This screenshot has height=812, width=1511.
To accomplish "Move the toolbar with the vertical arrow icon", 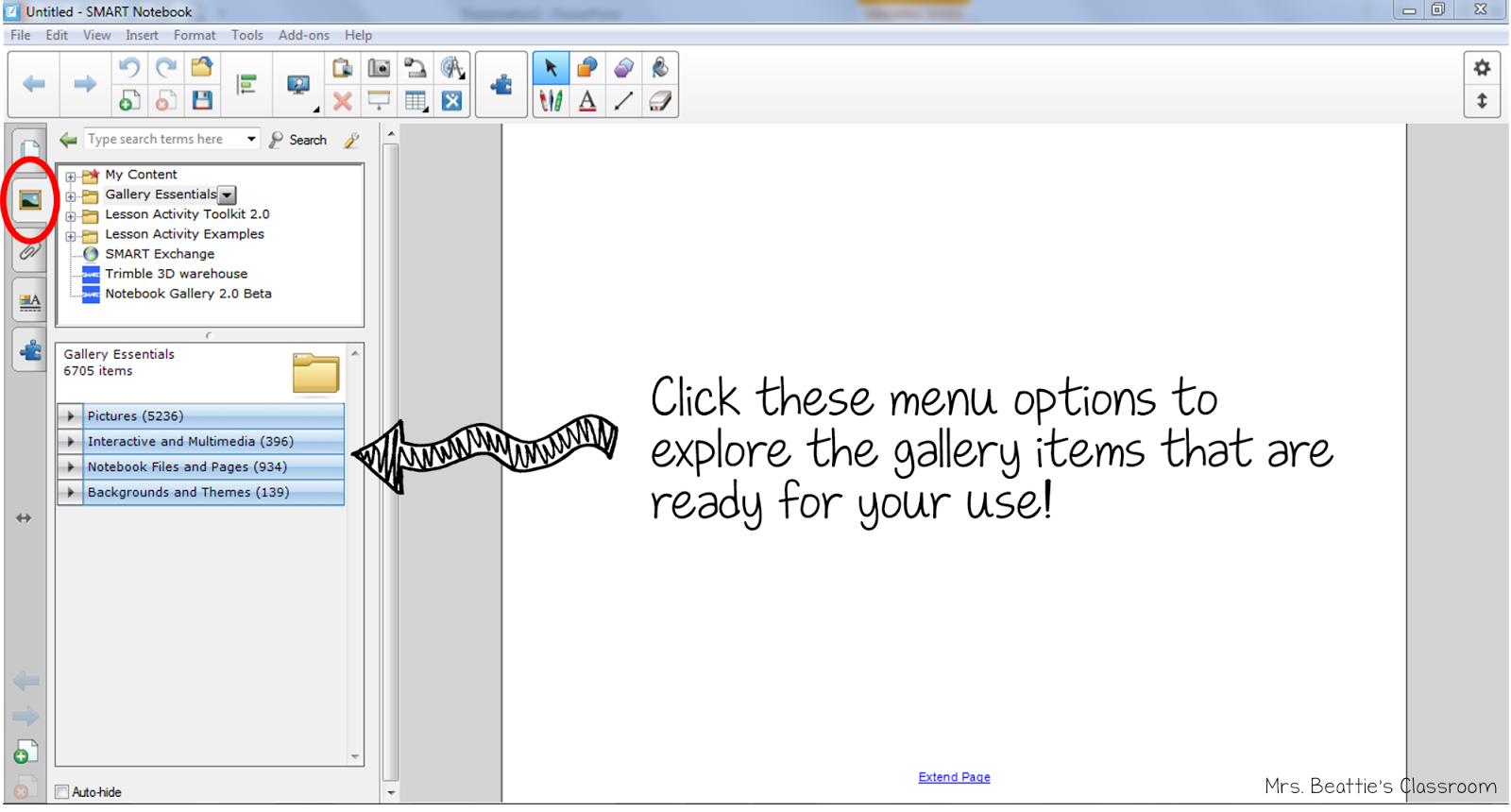I will [1482, 101].
